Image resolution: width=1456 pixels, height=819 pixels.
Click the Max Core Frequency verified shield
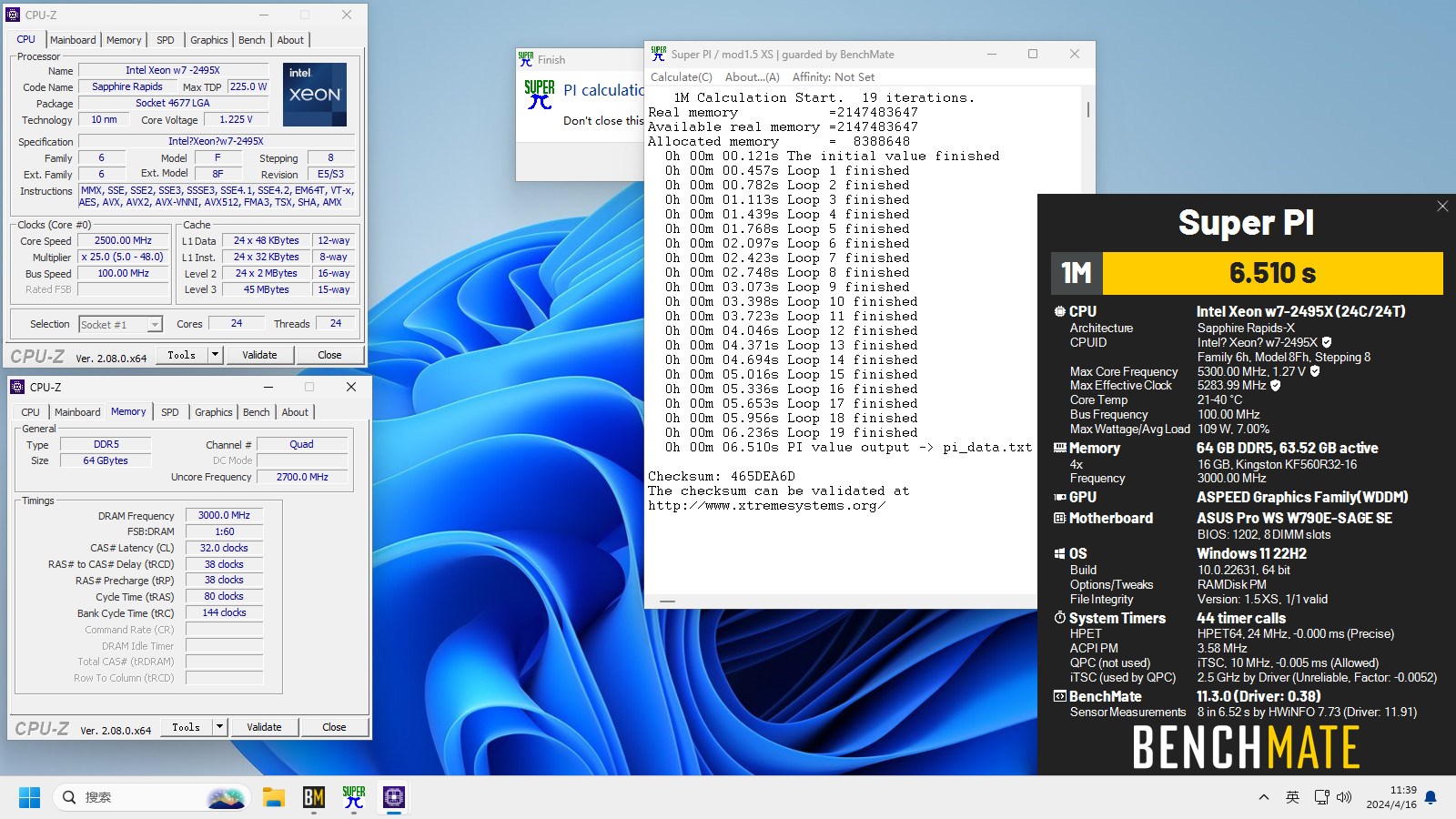coord(1315,371)
